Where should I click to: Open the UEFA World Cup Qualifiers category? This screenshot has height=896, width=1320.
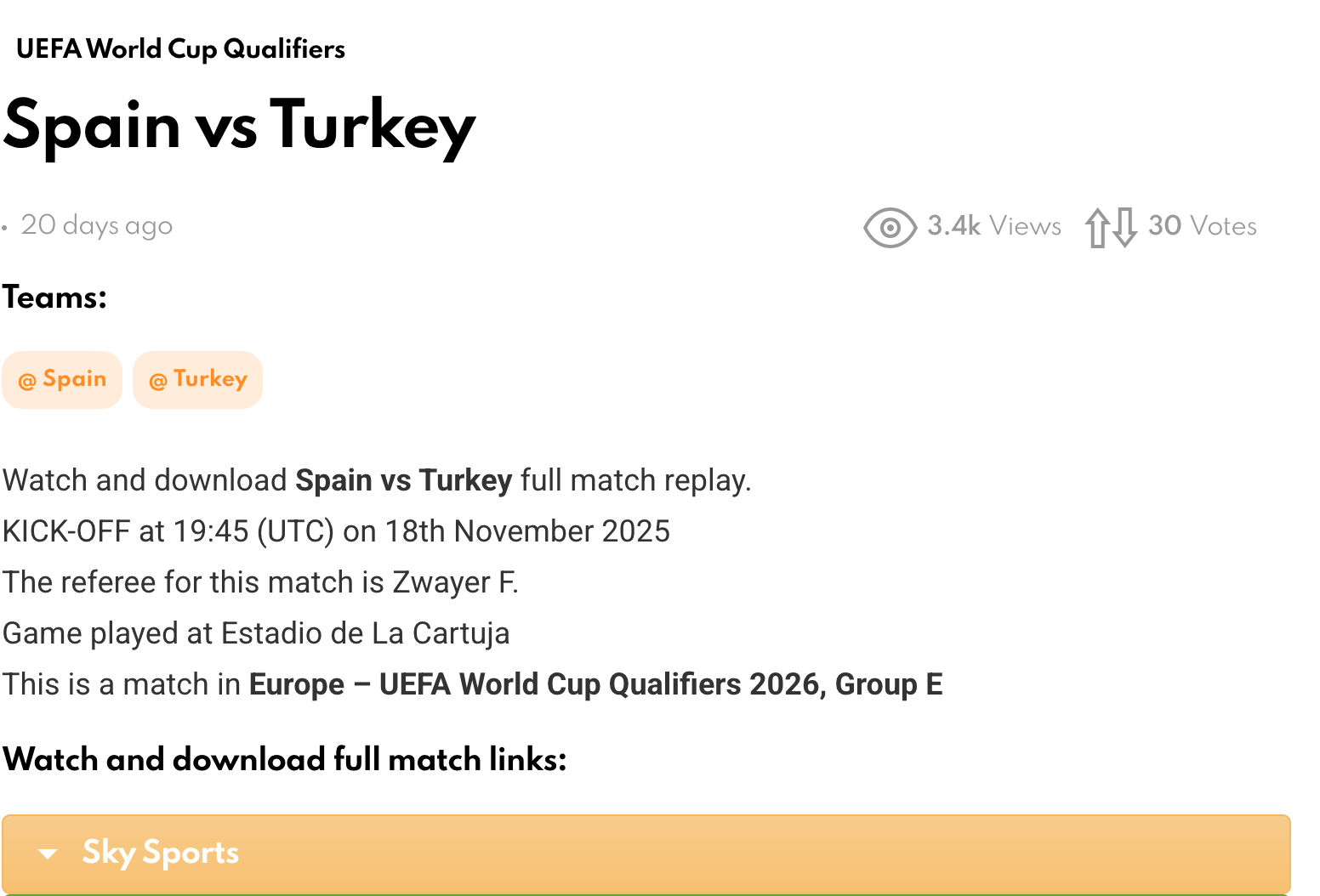(180, 49)
